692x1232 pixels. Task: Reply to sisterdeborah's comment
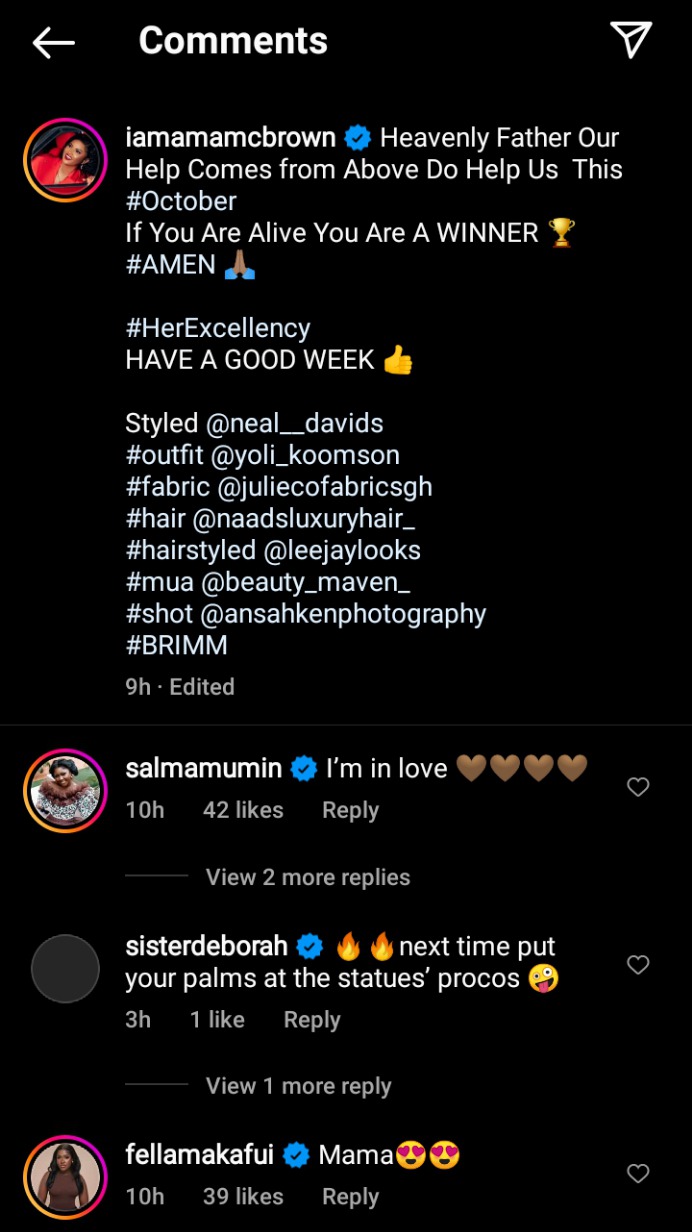pos(312,1020)
